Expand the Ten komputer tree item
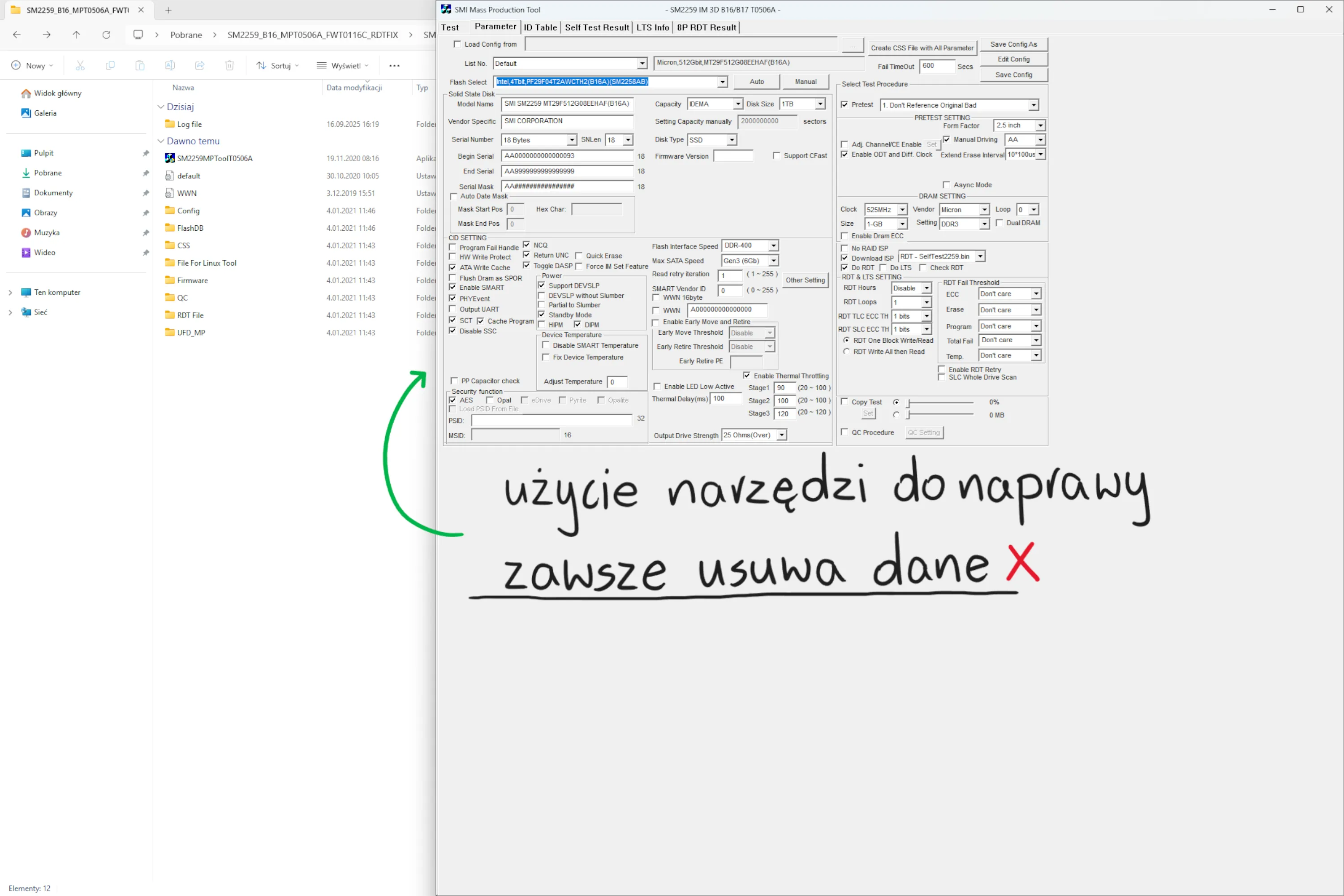 tap(10, 293)
